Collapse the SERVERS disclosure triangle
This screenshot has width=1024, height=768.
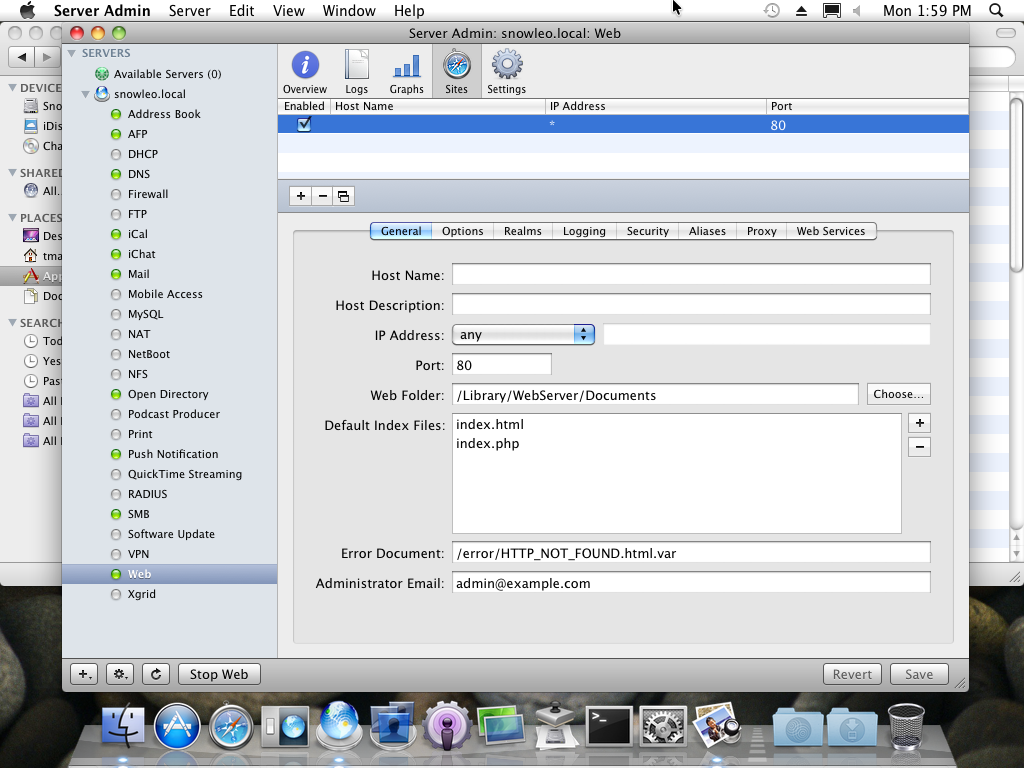72,53
